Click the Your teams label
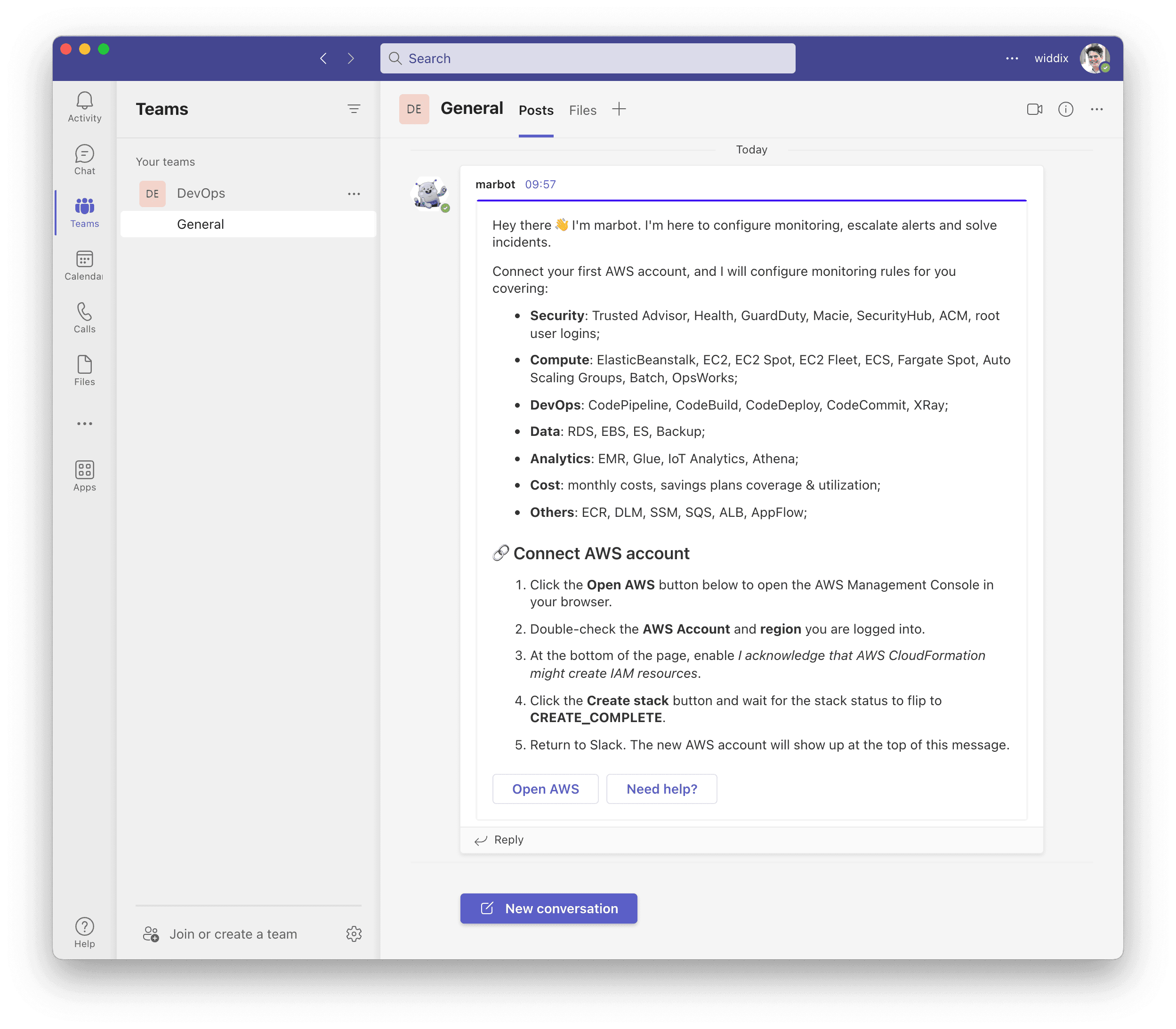Screen dimensions: 1176x1029 tap(165, 162)
